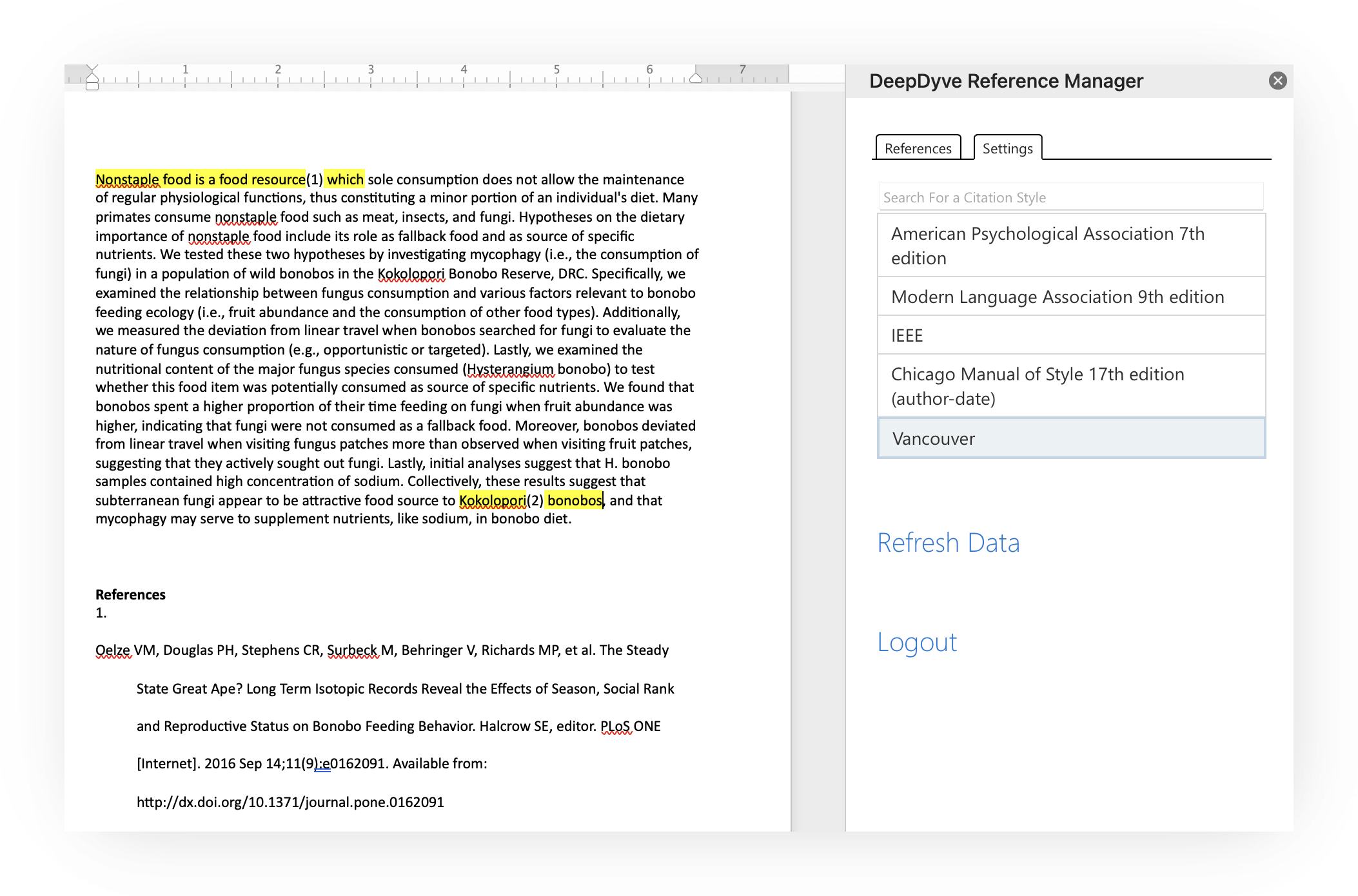Switch to the Settings tab

pos(1007,148)
